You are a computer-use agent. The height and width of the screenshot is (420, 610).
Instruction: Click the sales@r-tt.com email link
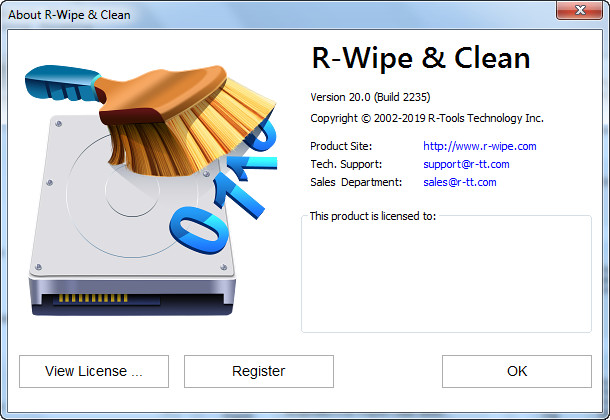459,182
